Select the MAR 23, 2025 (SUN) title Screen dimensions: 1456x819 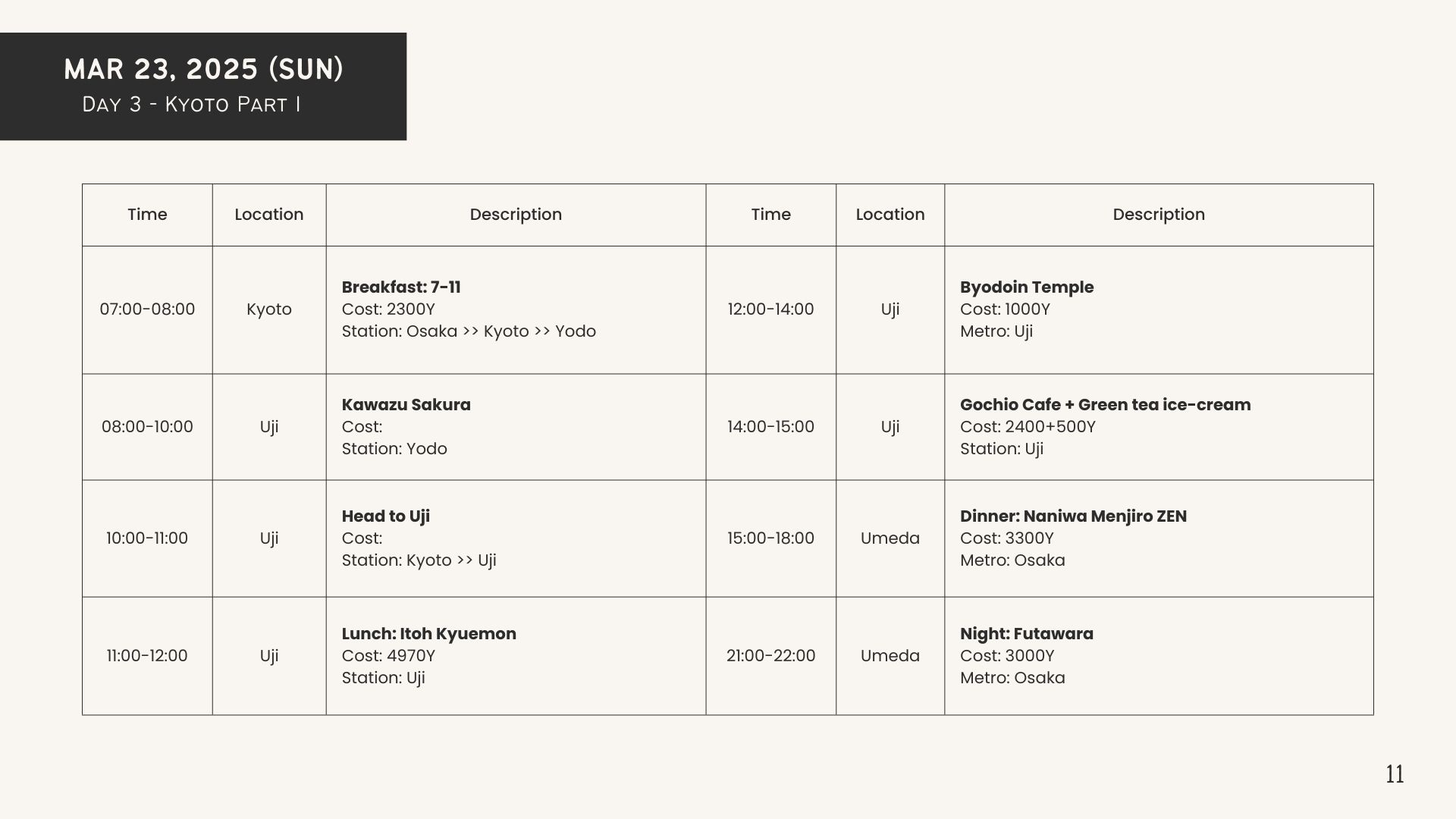[x=203, y=69]
